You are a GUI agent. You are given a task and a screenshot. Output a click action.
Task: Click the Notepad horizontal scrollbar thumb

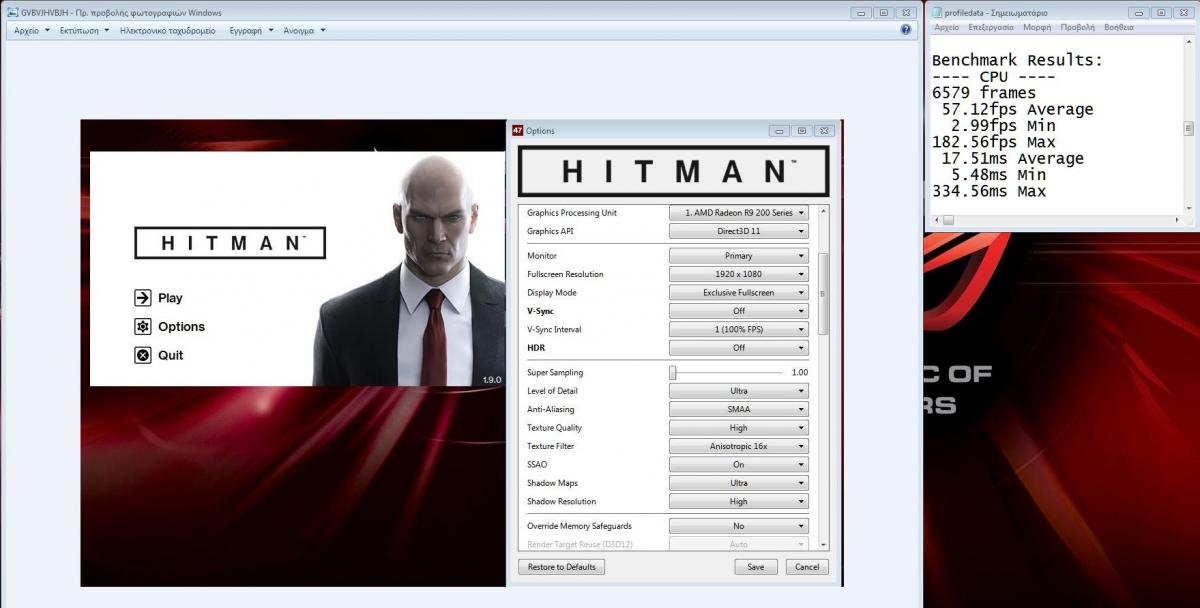coord(950,220)
